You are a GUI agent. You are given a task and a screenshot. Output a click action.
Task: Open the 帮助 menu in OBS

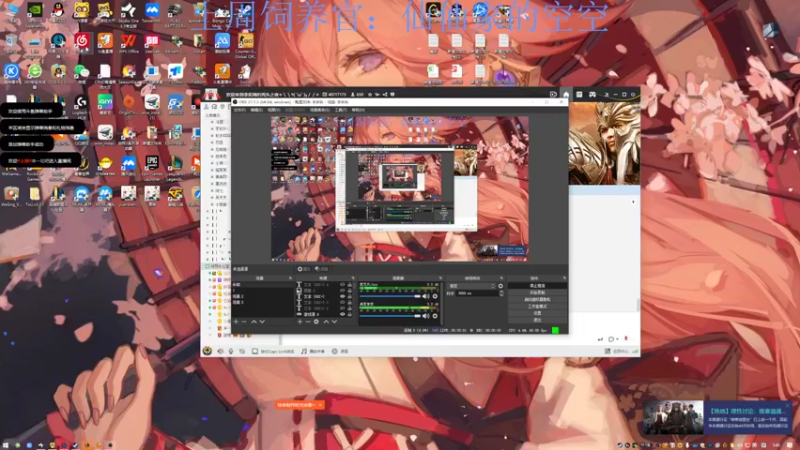coord(358,110)
